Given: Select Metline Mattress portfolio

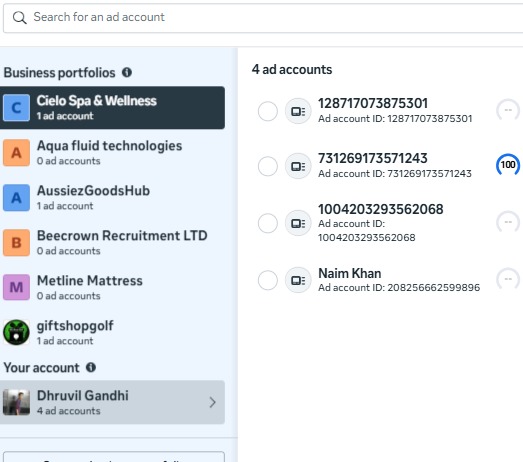Looking at the screenshot, I should point(112,288).
